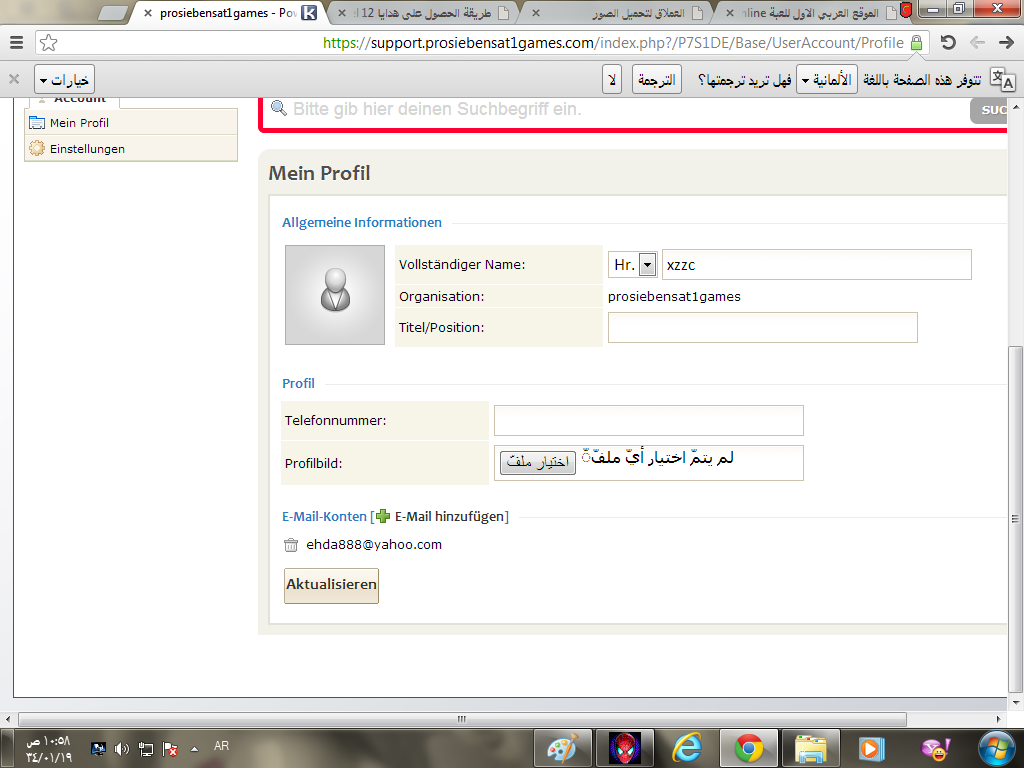Close the الموقع العربي الاول tab
Image resolution: width=1024 pixels, height=768 pixels.
(730, 13)
